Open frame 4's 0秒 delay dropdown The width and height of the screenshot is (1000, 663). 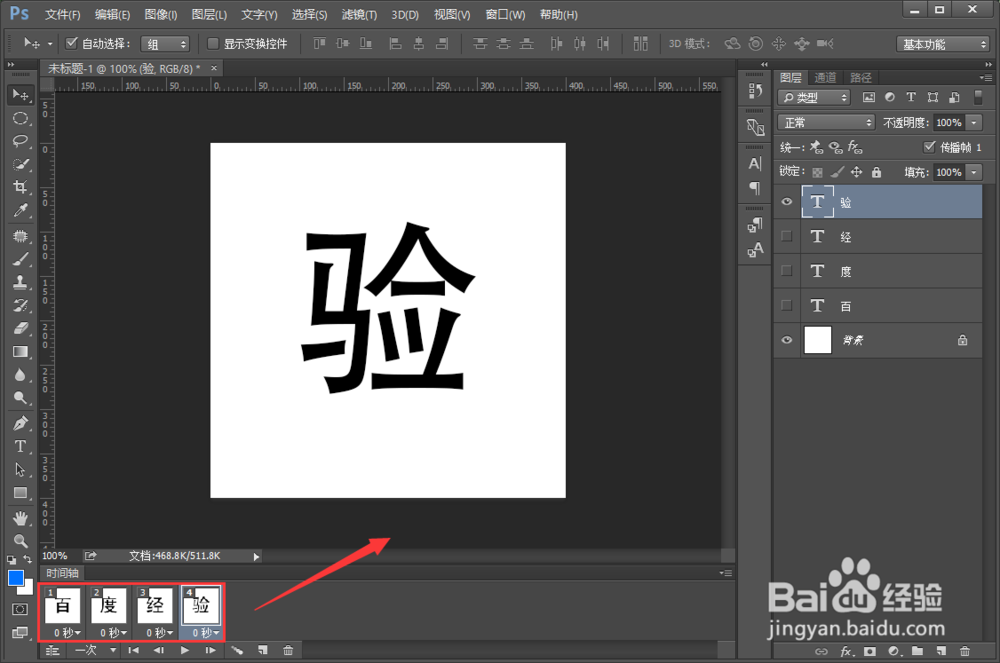203,632
